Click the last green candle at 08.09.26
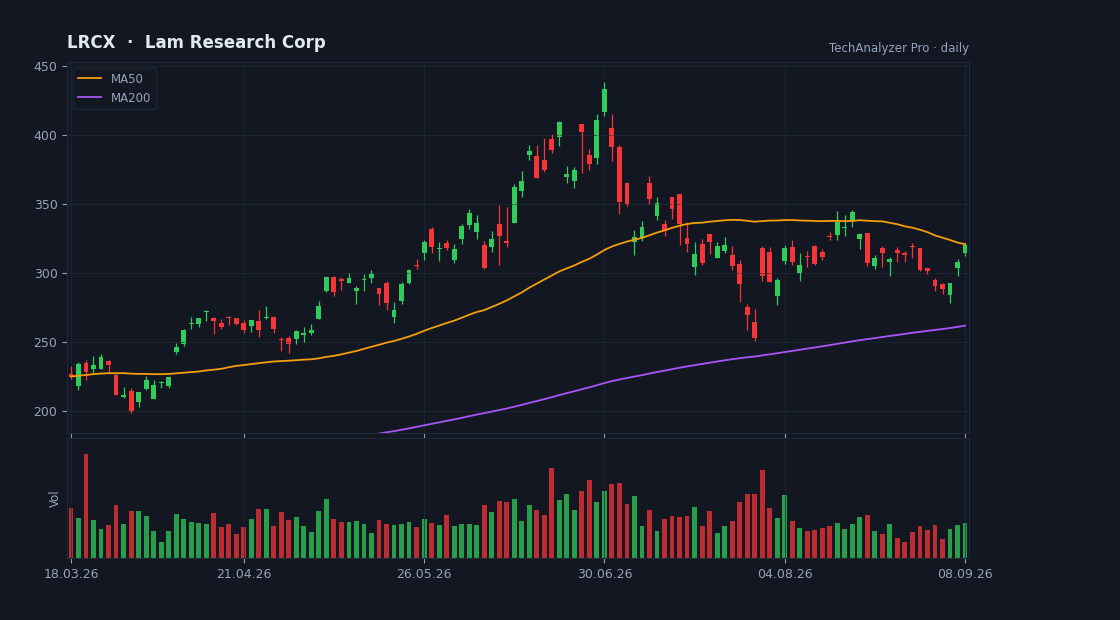Viewport: 1120px width, 620px height. pyautogui.click(x=965, y=249)
